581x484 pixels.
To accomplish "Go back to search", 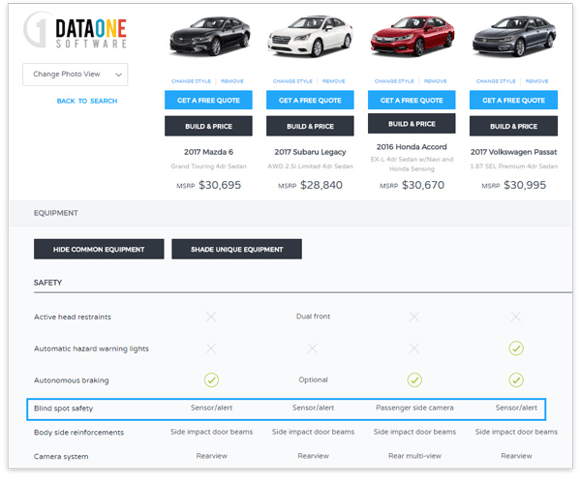I will tap(87, 101).
